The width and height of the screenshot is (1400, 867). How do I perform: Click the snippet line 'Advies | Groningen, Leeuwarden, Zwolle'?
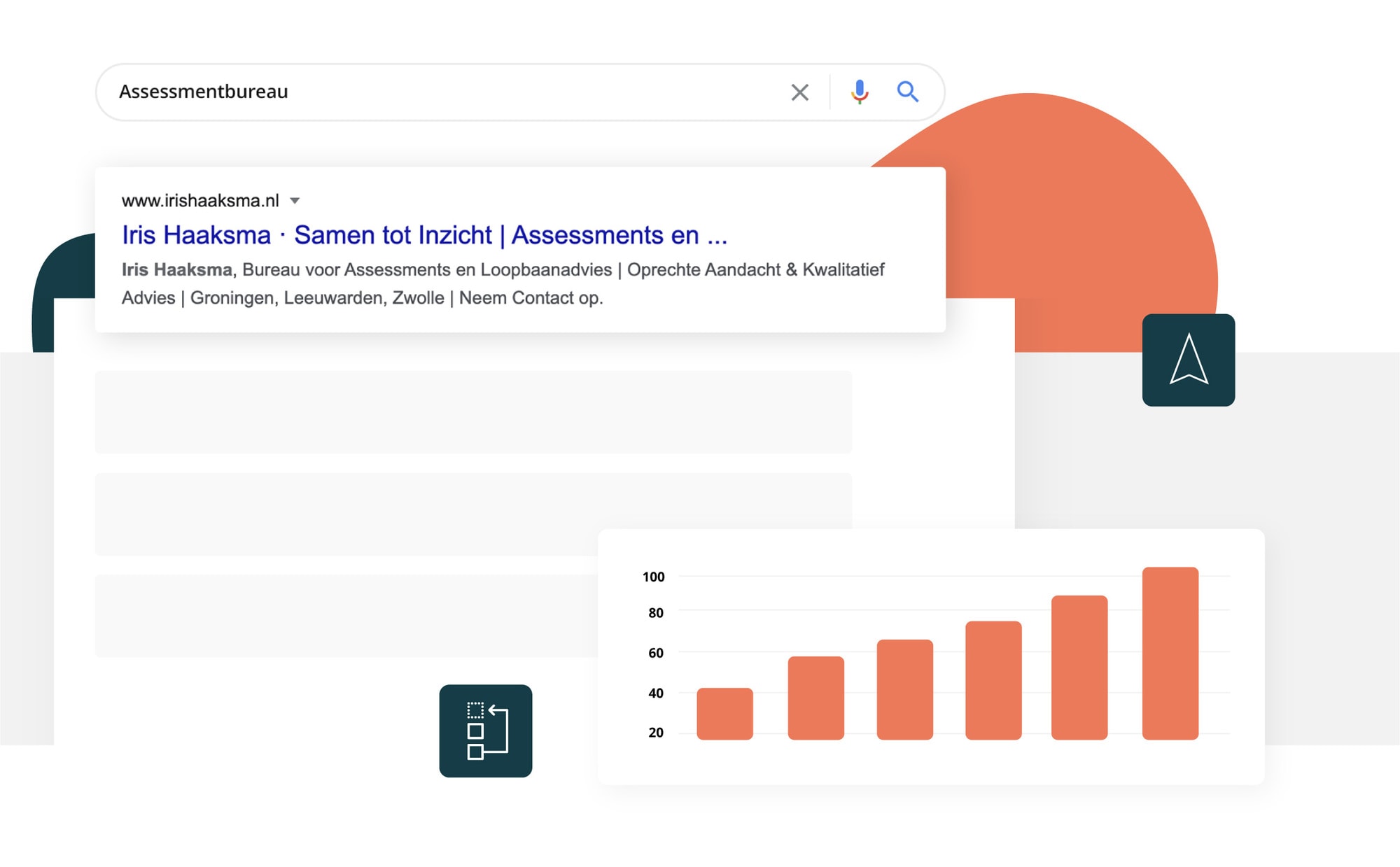click(362, 298)
